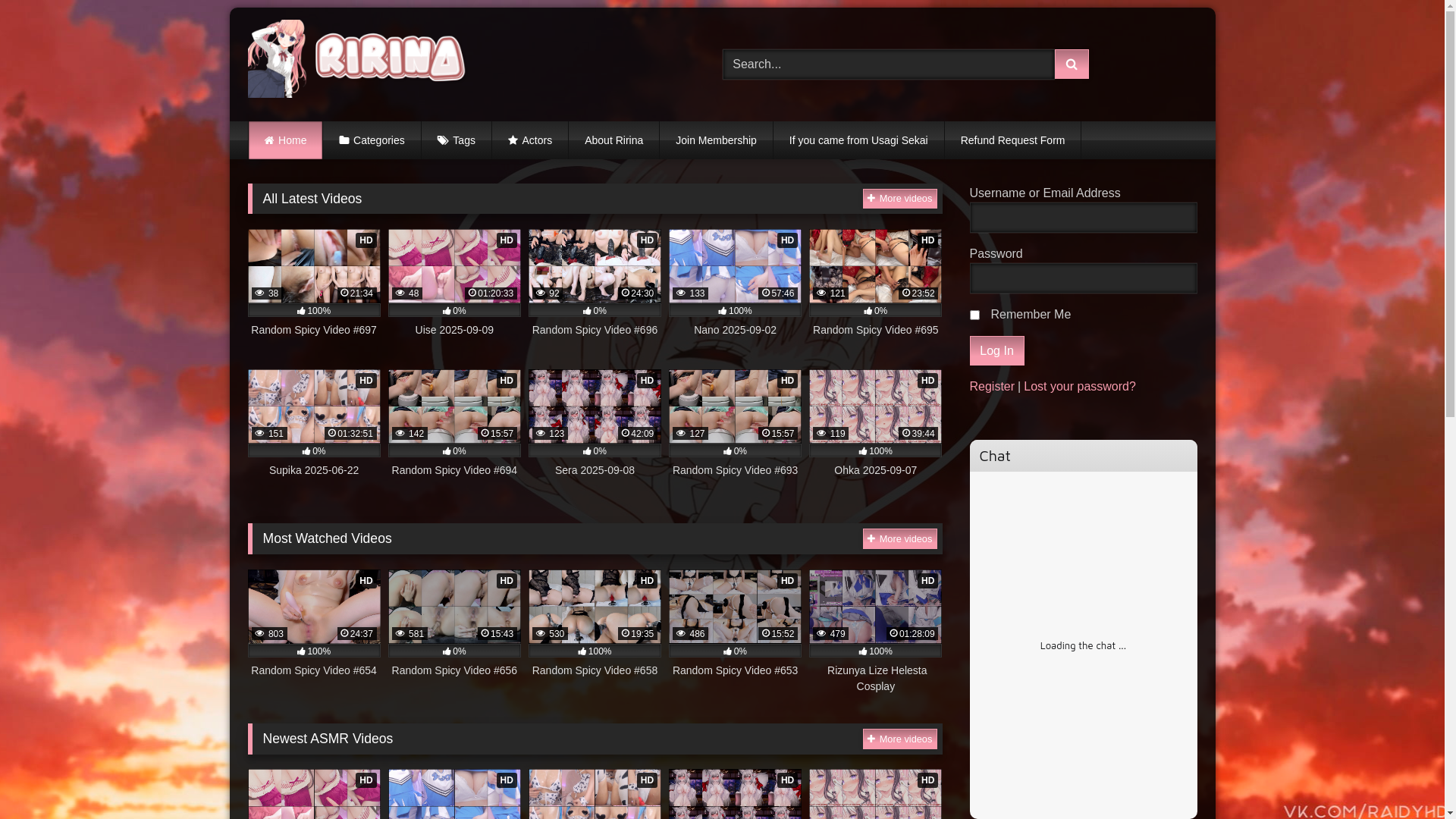Screen dimensions: 1456x819
Task: Open Random Spicy Video #697 thumbnail
Action: 314,266
